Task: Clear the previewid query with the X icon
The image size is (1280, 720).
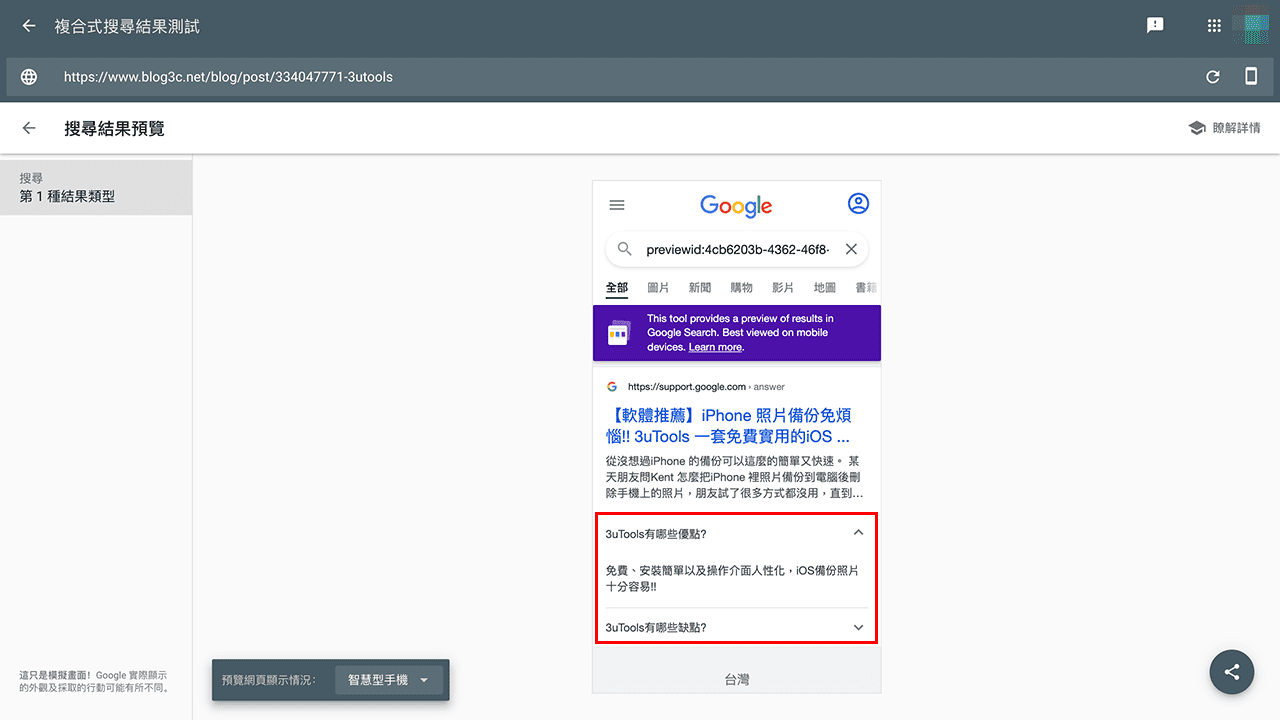Action: pyautogui.click(x=851, y=248)
